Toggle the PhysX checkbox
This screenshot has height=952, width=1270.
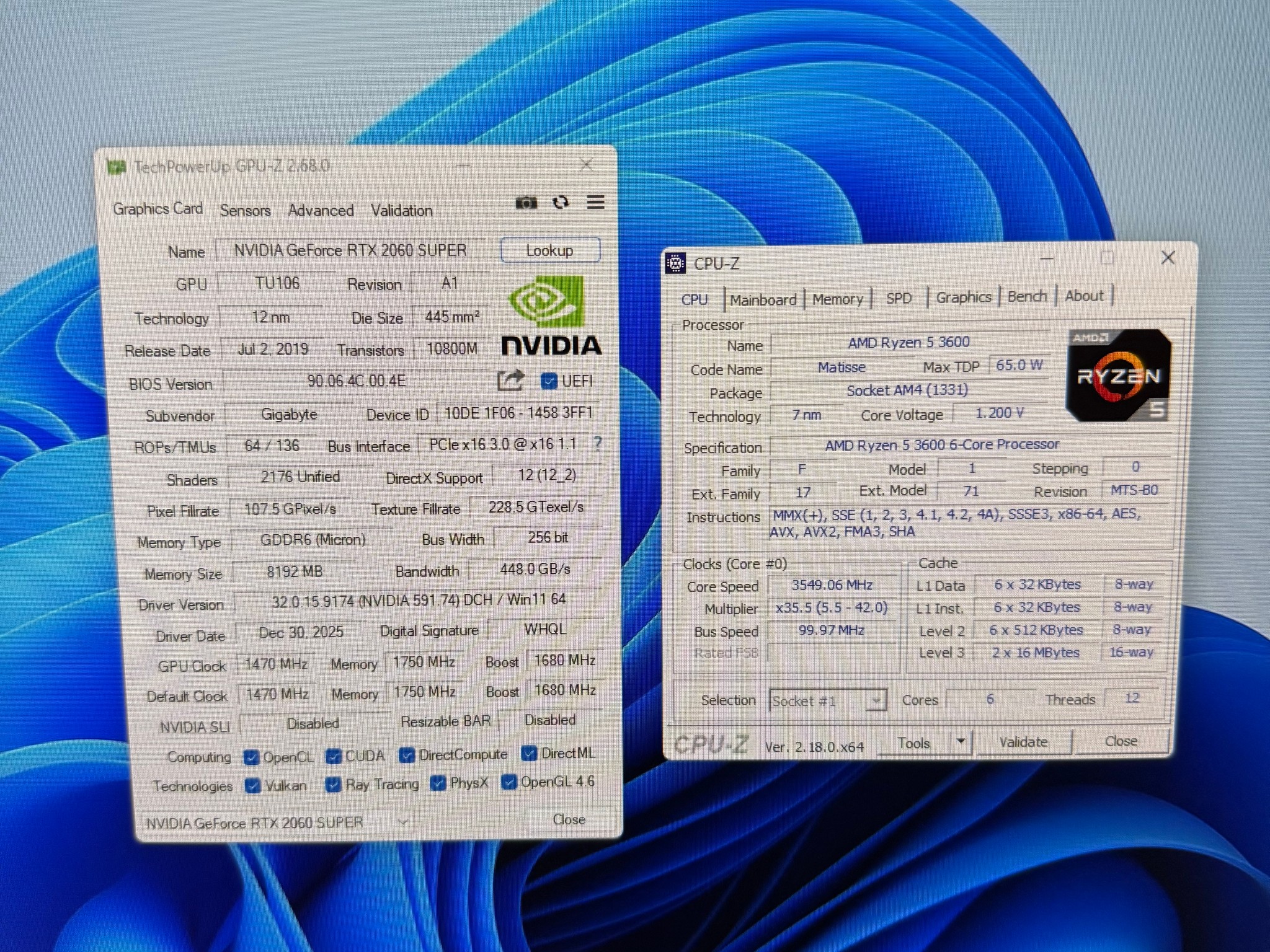click(x=438, y=783)
